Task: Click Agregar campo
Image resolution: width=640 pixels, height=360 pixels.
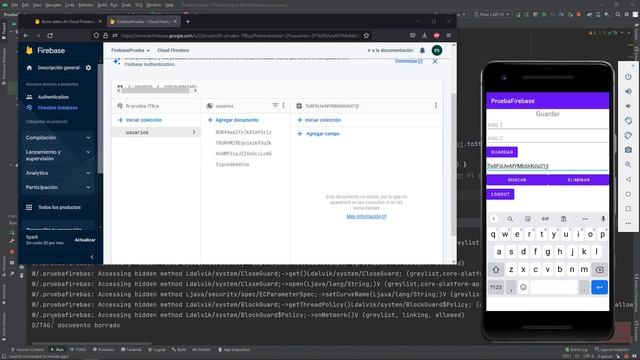Action: [x=318, y=134]
